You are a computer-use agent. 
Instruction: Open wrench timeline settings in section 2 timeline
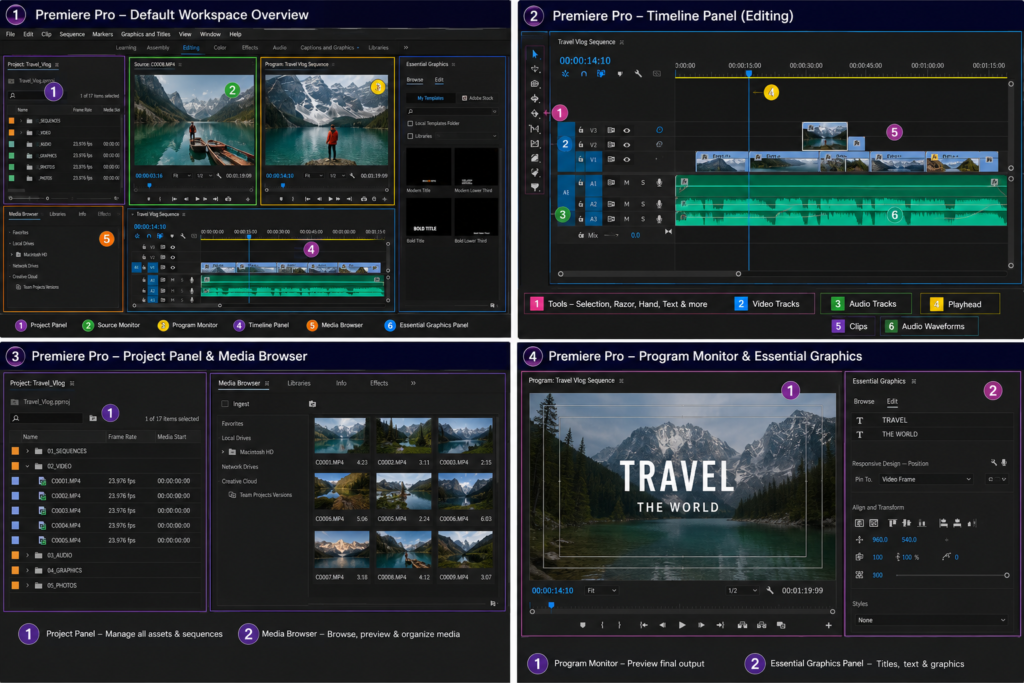[x=638, y=74]
